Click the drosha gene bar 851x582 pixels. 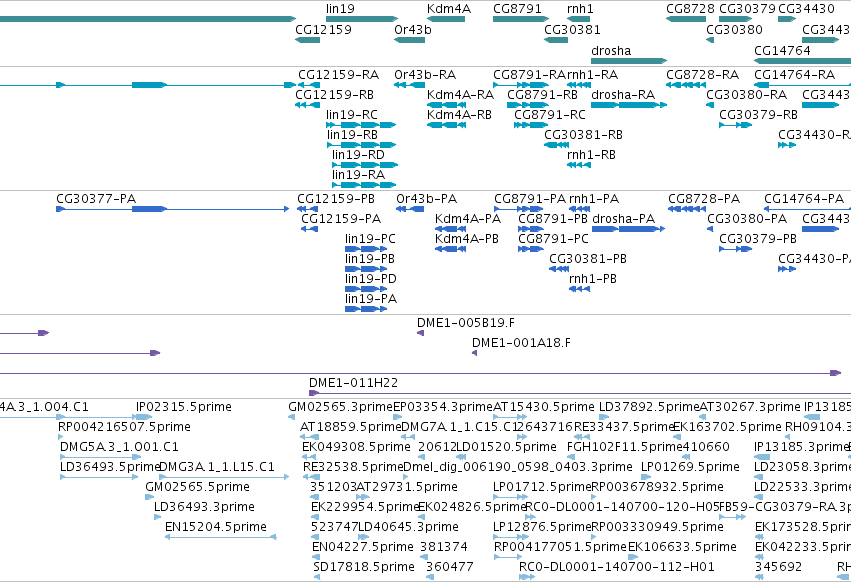coord(628,61)
